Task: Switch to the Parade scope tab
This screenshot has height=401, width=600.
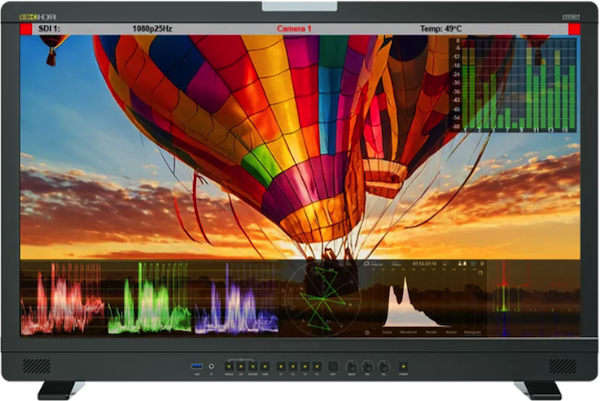Action: point(431,332)
